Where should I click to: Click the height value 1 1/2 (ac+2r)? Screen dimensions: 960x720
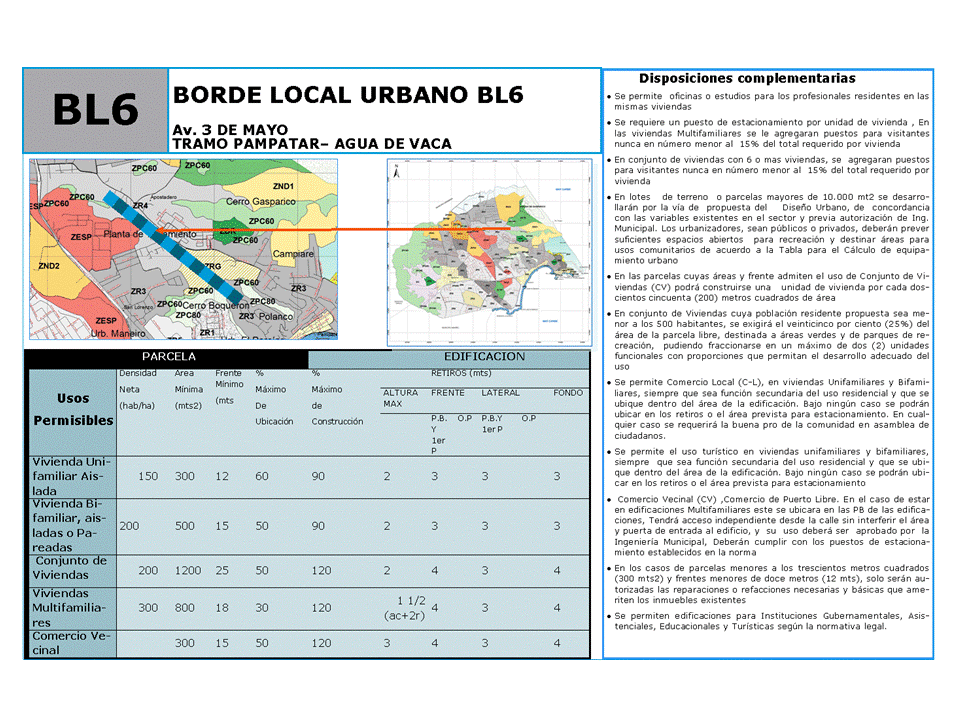click(405, 608)
